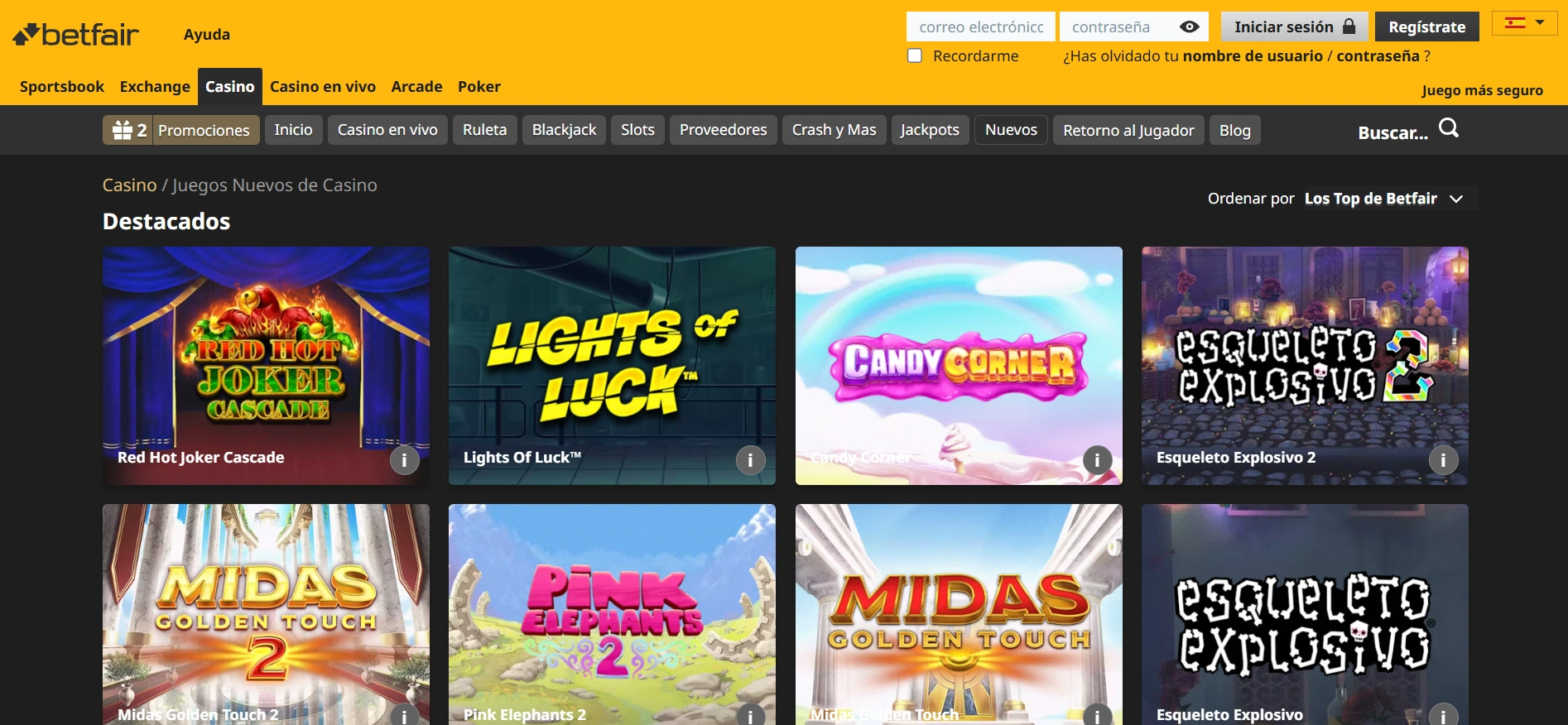Open Midas Golden Touch game thumbnail
The width and height of the screenshot is (1568, 725).
(959, 615)
